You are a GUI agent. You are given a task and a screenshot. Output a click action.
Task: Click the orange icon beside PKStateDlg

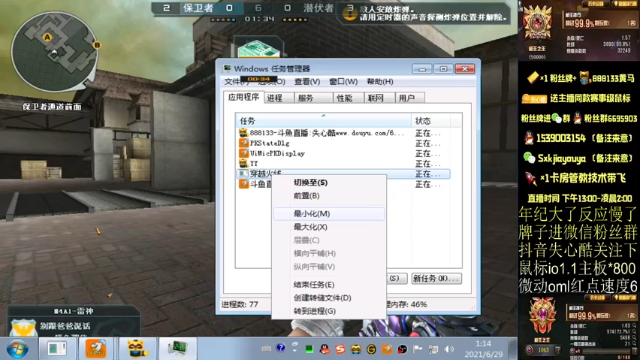(244, 143)
